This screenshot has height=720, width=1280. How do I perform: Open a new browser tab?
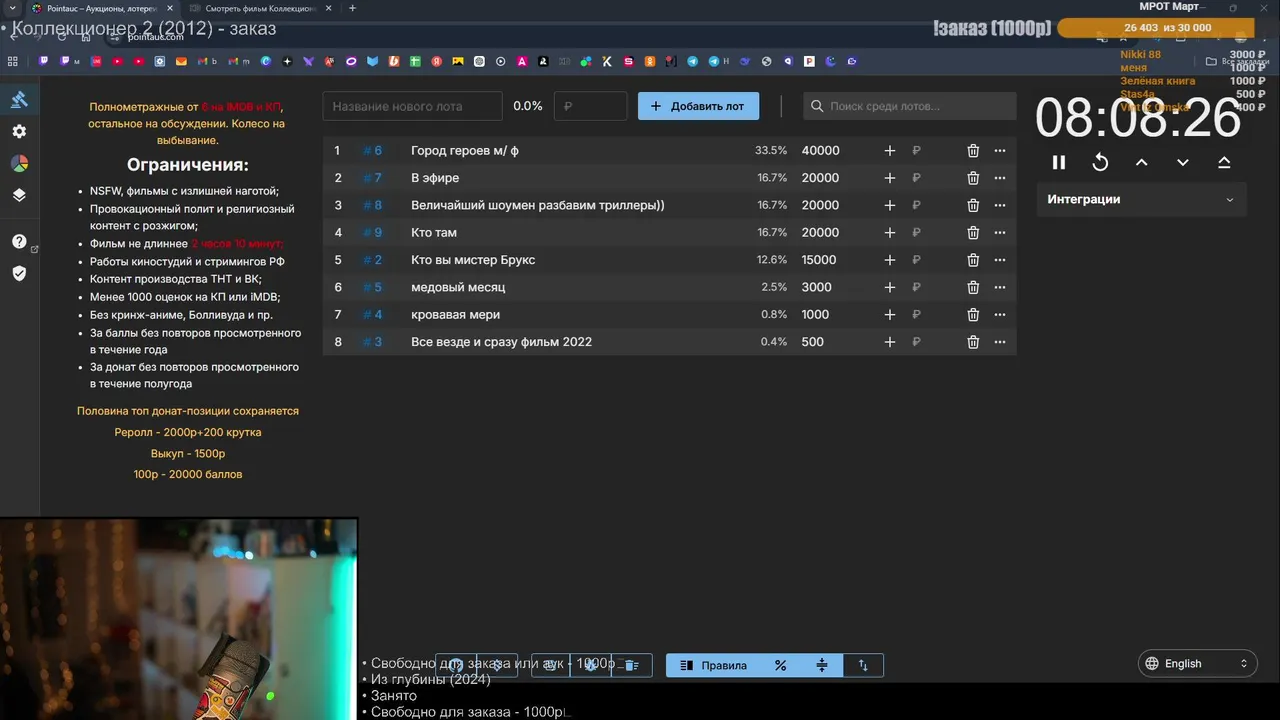pos(352,8)
